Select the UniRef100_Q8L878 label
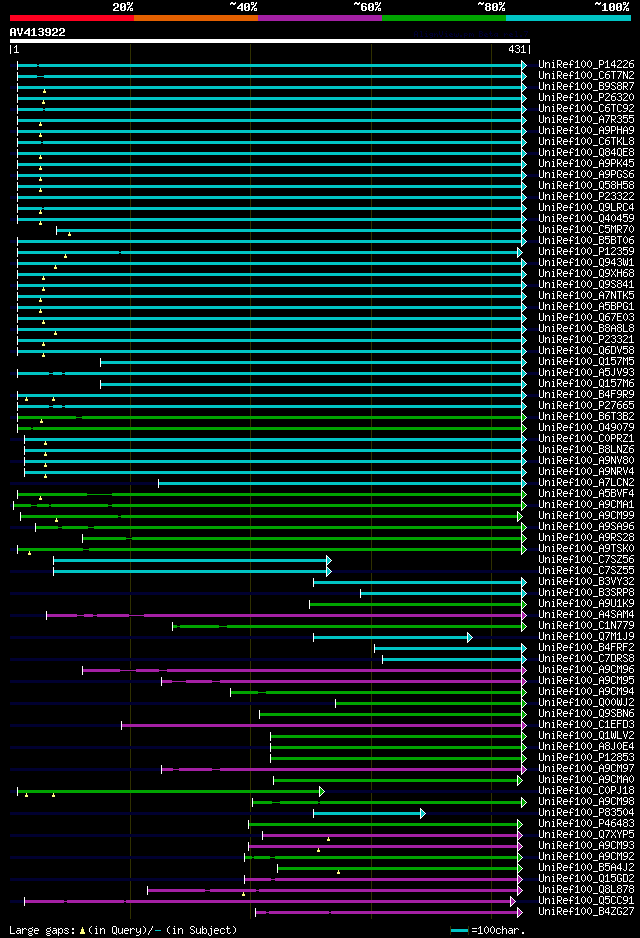This screenshot has width=640, height=938. click(x=586, y=890)
